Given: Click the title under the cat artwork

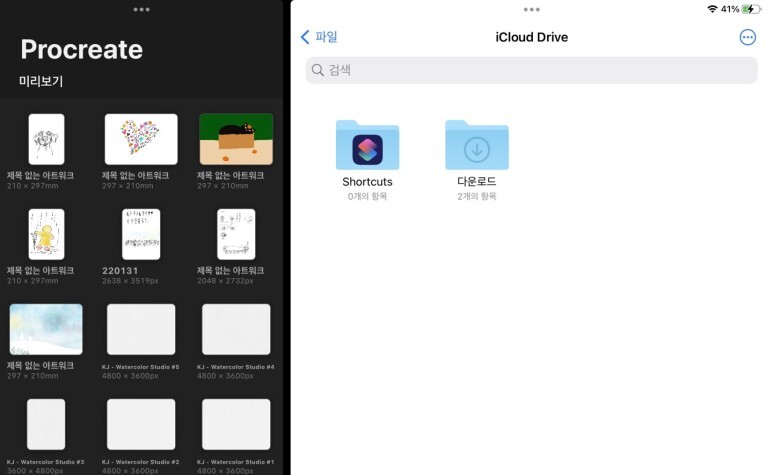Looking at the screenshot, I should pos(231,175).
